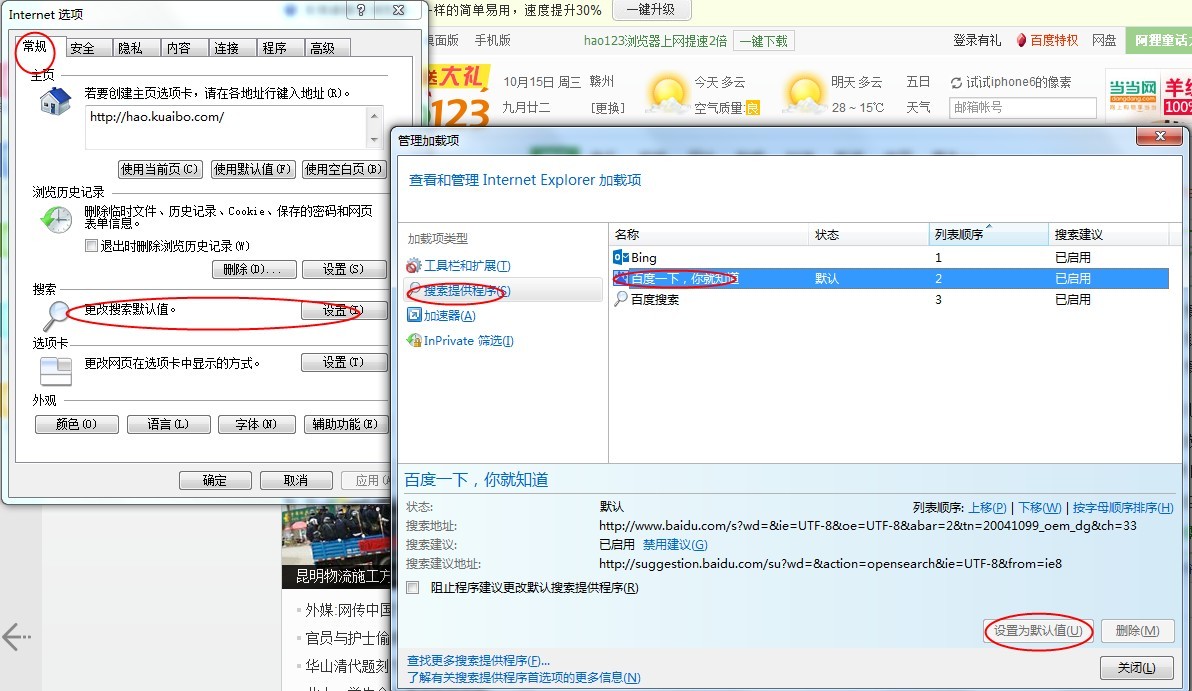Screen dimensions: 1192x691
Task: Click the 使用空白页(B) button
Action: pos(344,169)
